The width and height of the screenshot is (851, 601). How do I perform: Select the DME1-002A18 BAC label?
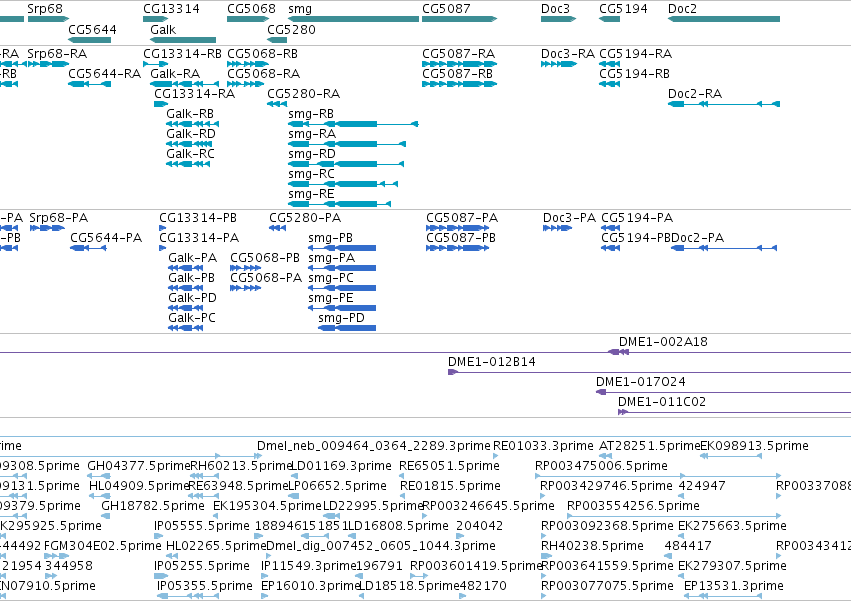click(663, 341)
